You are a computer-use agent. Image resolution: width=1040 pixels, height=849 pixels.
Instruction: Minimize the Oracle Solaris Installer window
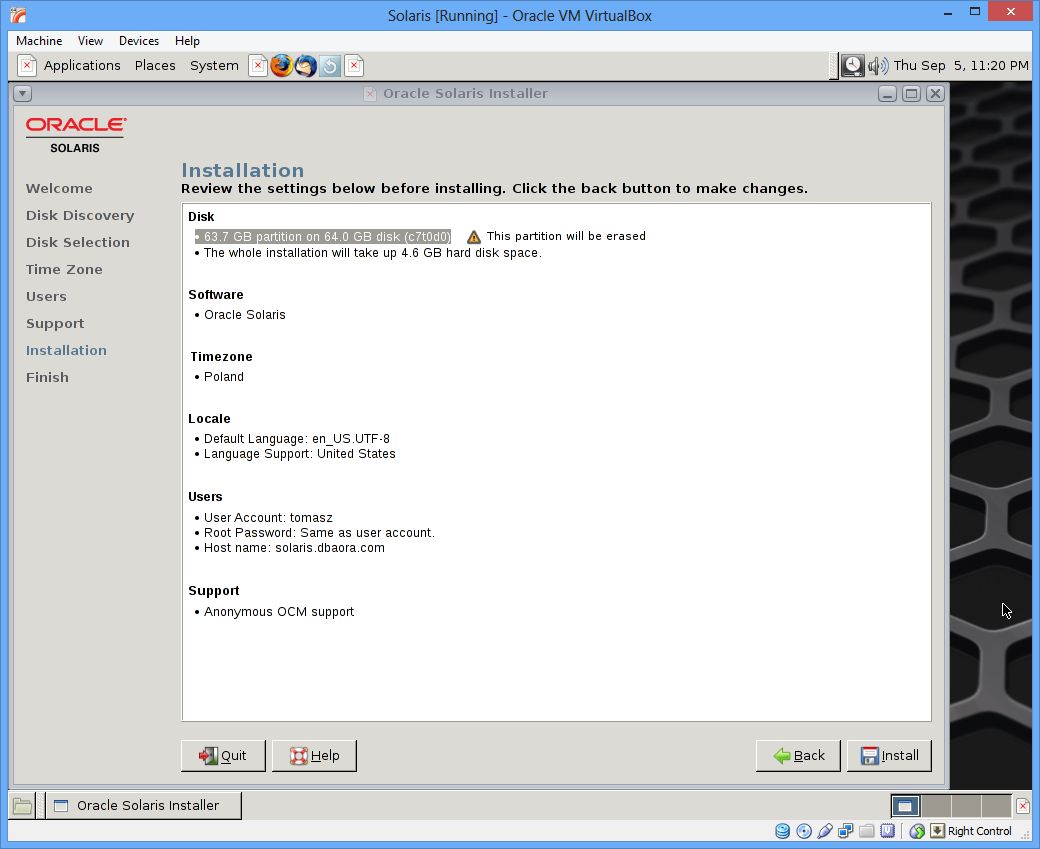[887, 94]
